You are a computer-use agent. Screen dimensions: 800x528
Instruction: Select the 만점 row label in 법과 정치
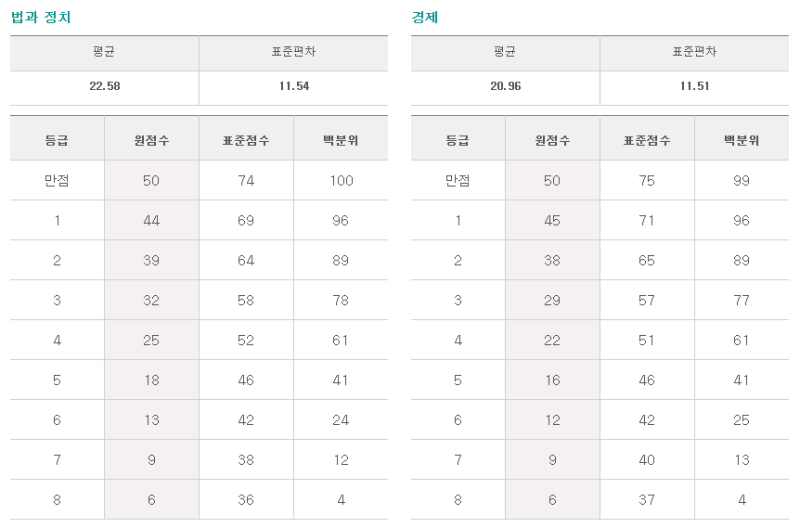pyautogui.click(x=57, y=180)
